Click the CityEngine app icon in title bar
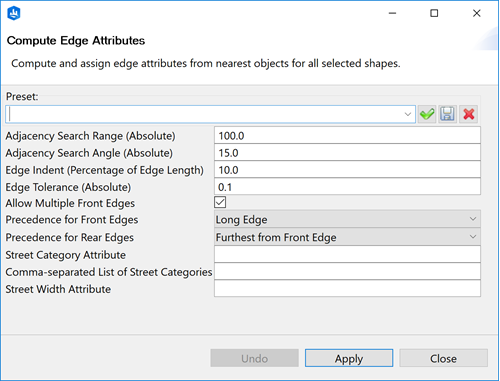Viewport: 500px width, 381px height. [14, 13]
